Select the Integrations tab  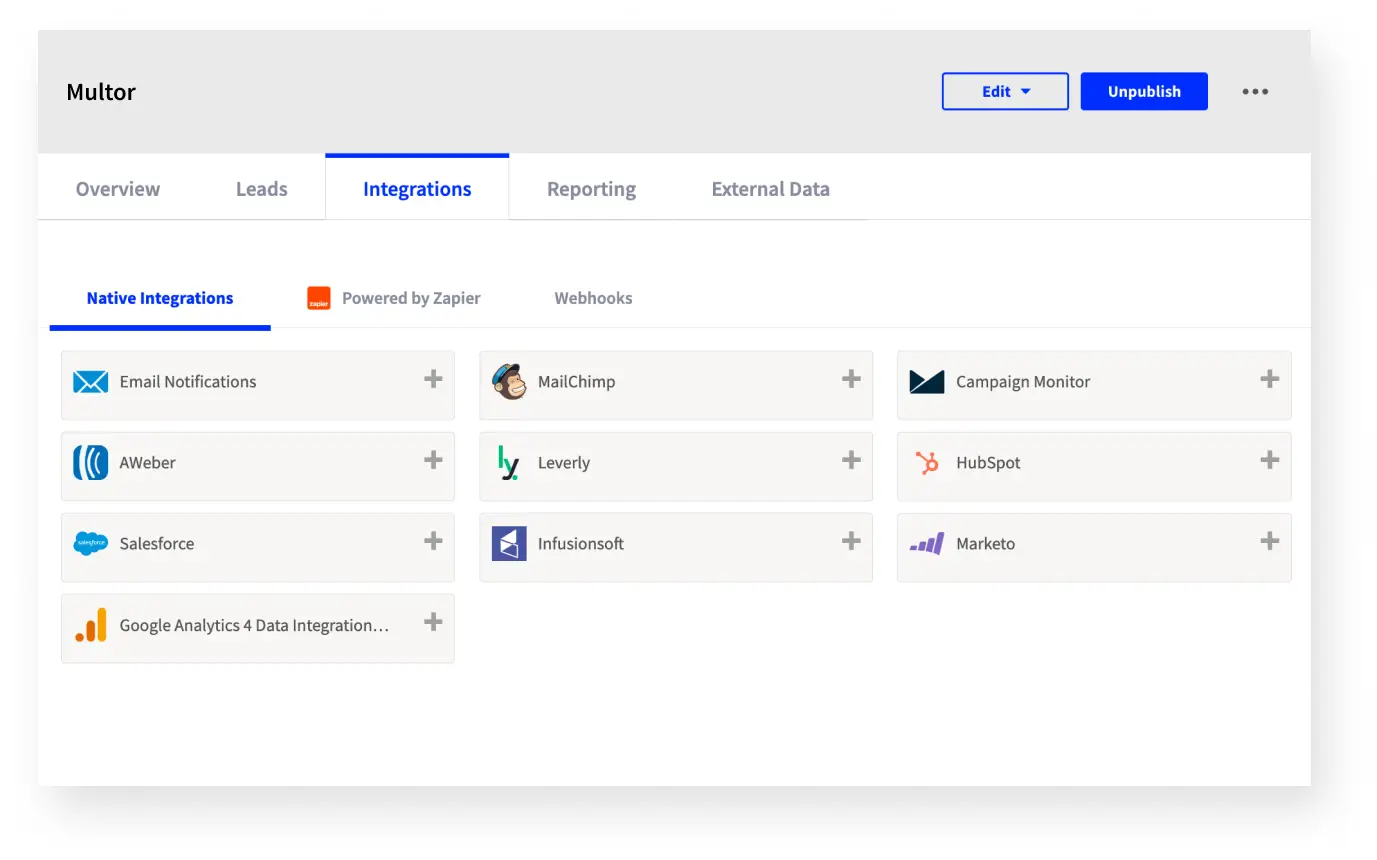[x=417, y=188]
